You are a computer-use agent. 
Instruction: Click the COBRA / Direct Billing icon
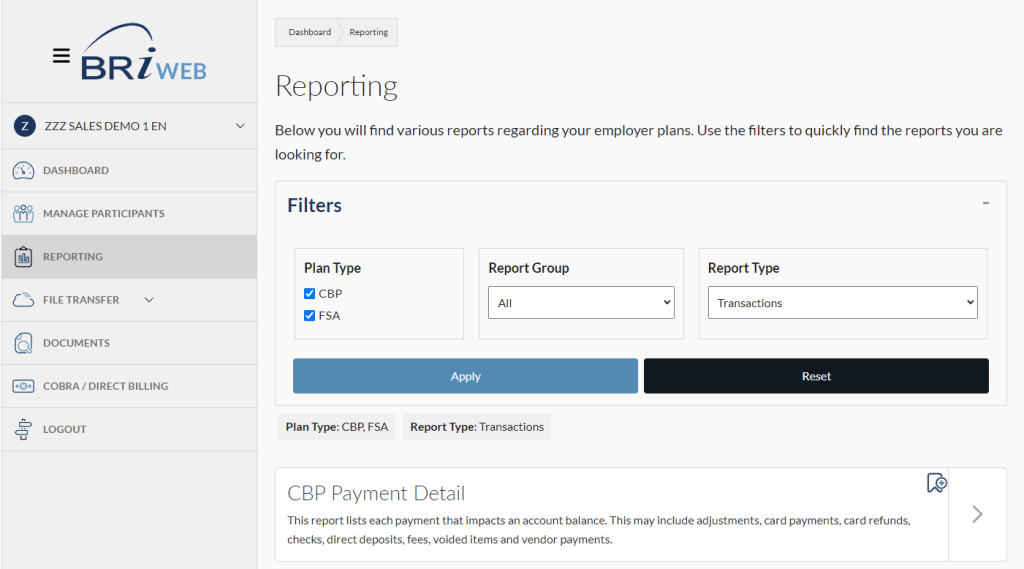tap(24, 386)
